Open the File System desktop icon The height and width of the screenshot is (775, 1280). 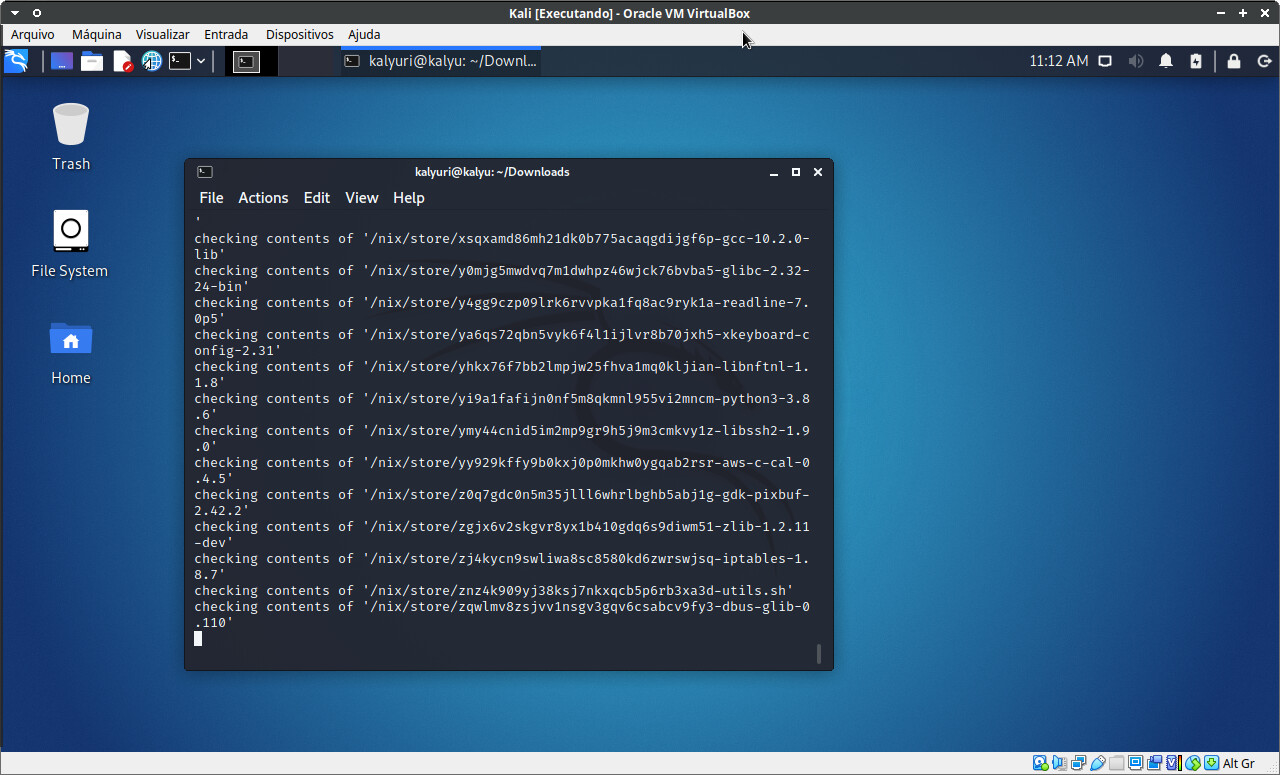[x=70, y=244]
